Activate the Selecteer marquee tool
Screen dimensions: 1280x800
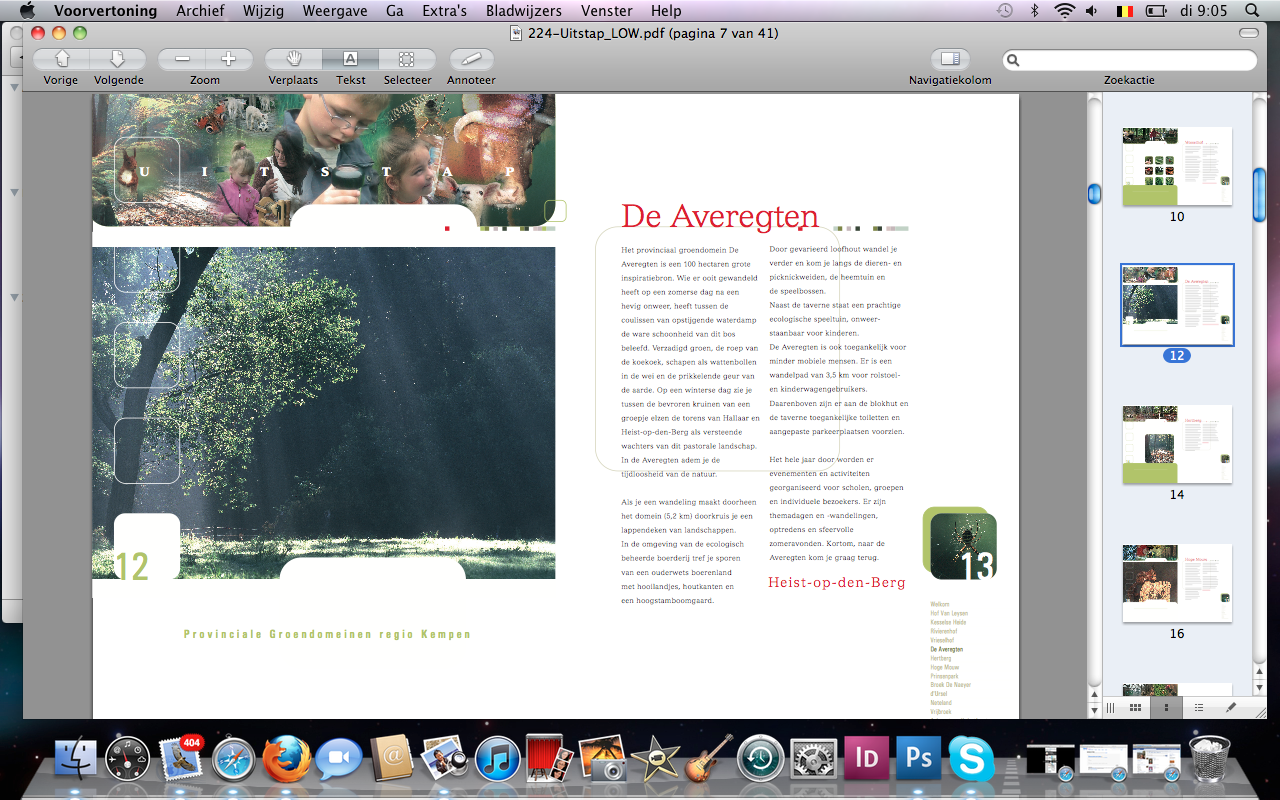coord(407,59)
